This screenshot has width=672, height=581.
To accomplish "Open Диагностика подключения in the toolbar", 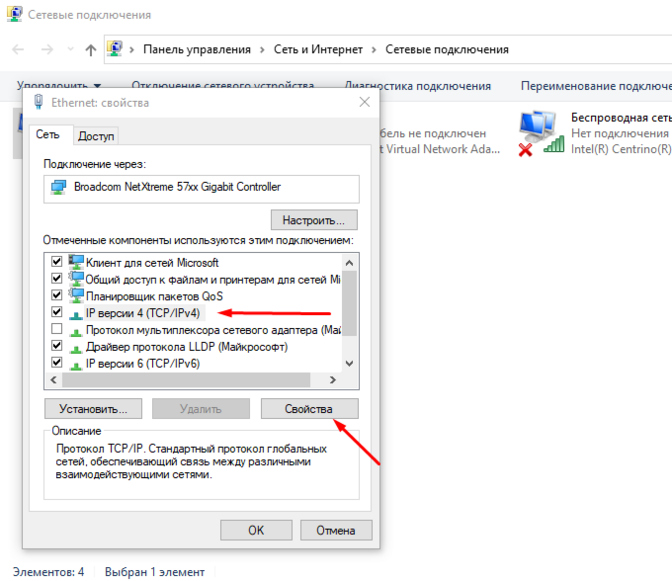I will click(417, 86).
